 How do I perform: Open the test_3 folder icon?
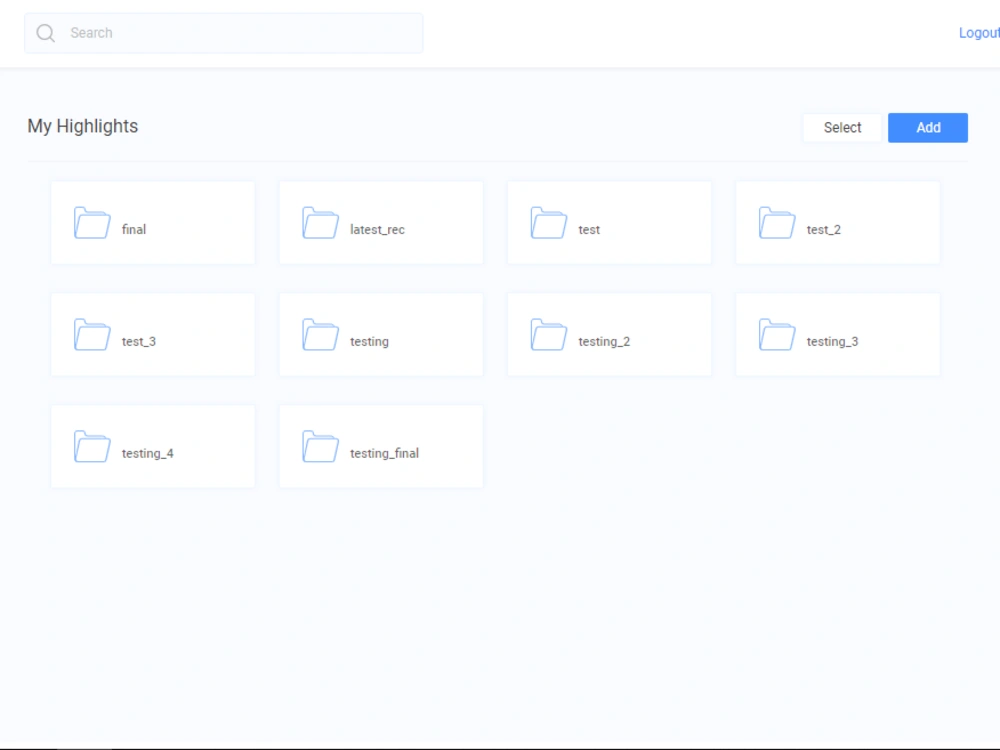coord(92,335)
